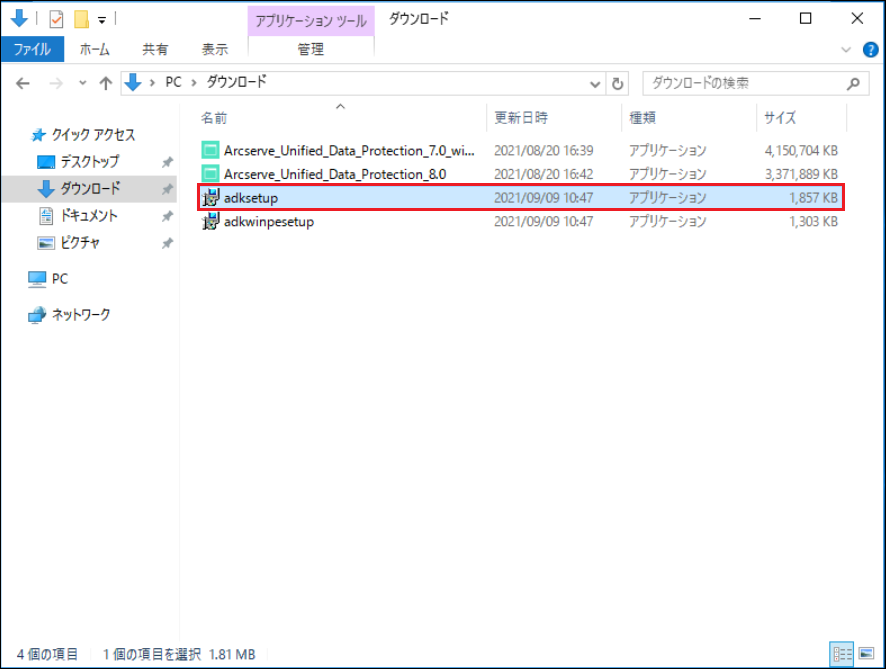Click the 1,857 KB size cell
The height and width of the screenshot is (669, 886).
point(814,198)
